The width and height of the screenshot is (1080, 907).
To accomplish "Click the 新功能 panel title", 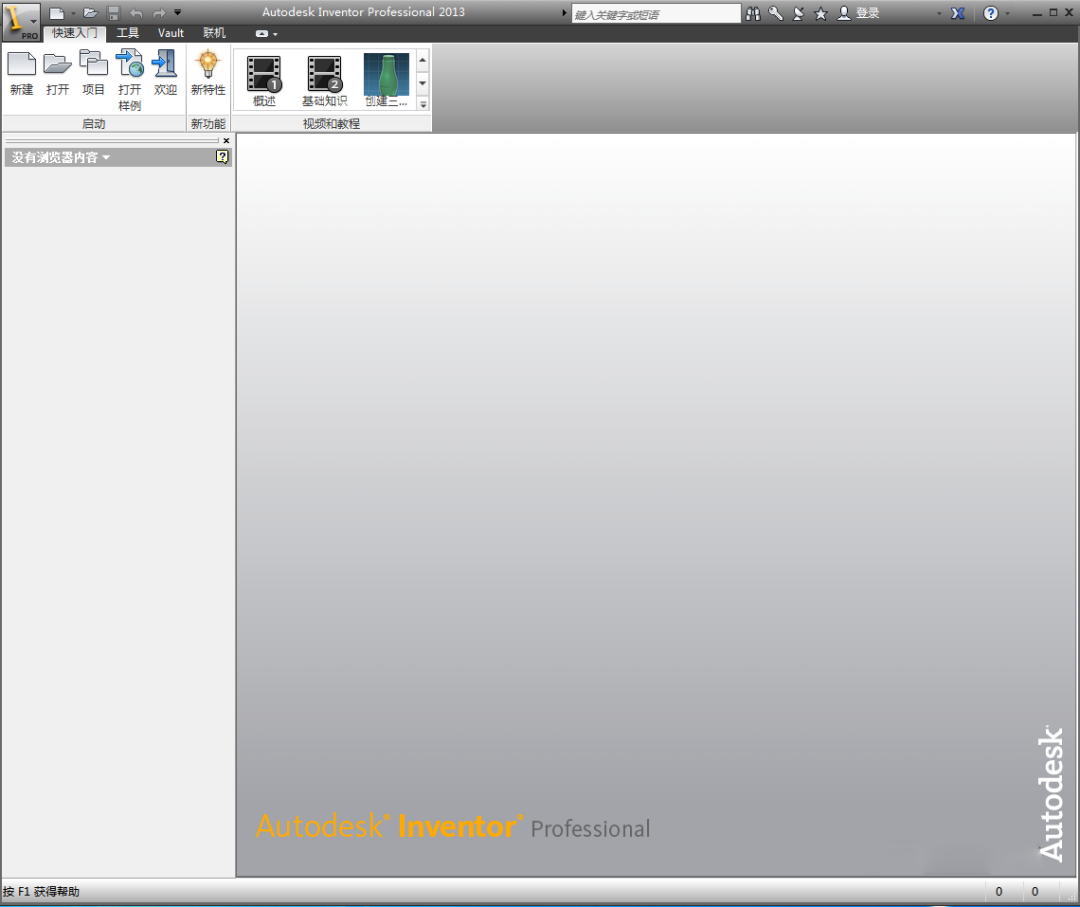I will click(x=208, y=124).
